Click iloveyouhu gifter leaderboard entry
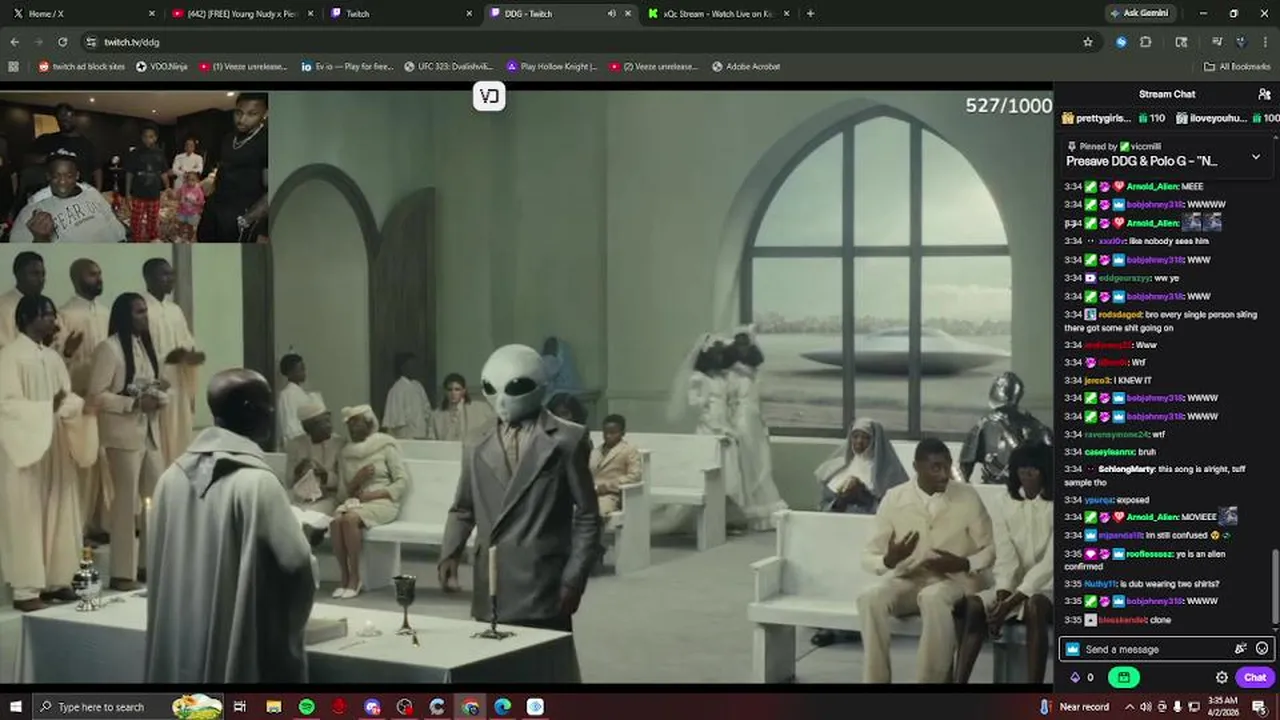Viewport: 1280px width, 720px height. coord(1226,118)
